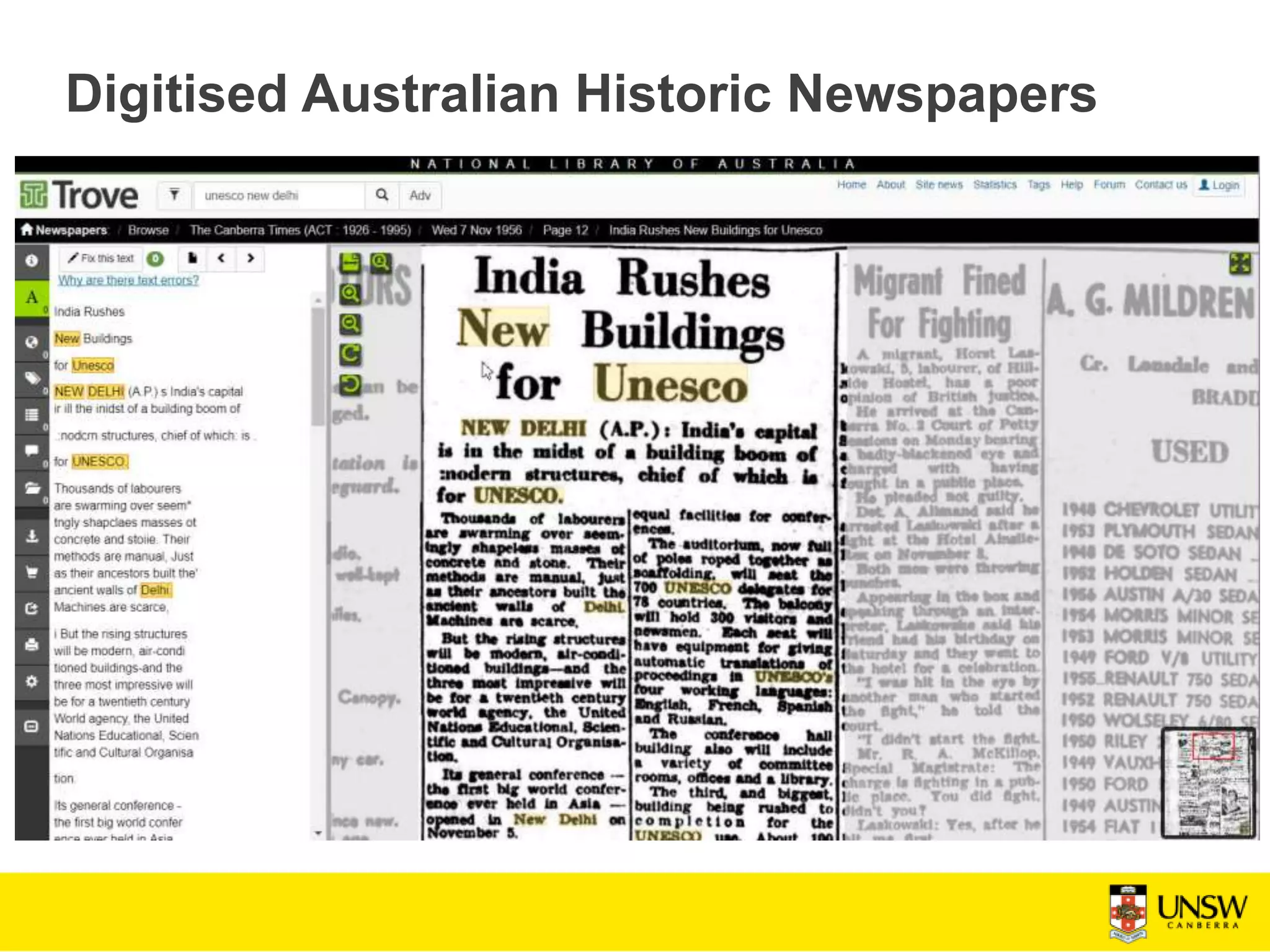1270x952 pixels.
Task: Open the search filter funnel dropdown
Action: (x=174, y=195)
